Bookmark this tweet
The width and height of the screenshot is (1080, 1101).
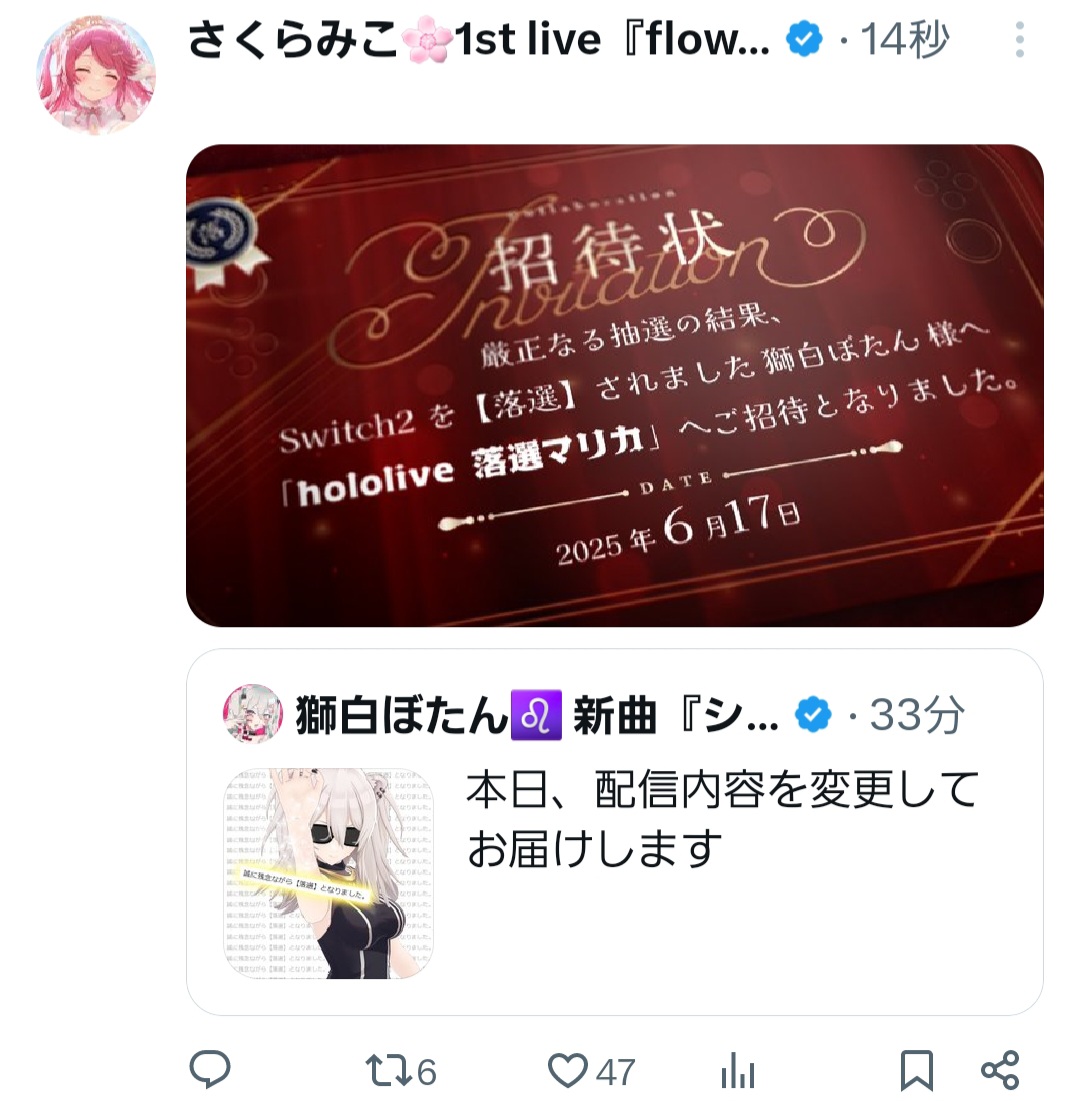(916, 1071)
